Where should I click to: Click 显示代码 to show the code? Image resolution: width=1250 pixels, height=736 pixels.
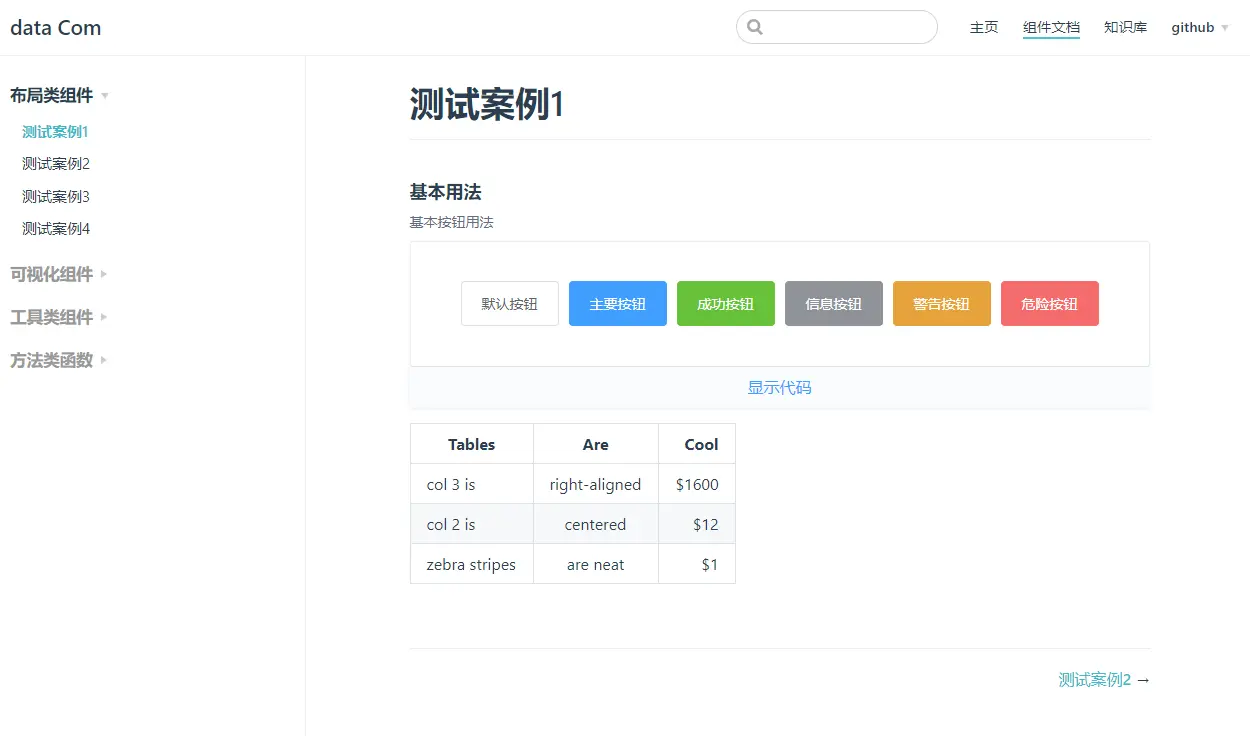(780, 387)
